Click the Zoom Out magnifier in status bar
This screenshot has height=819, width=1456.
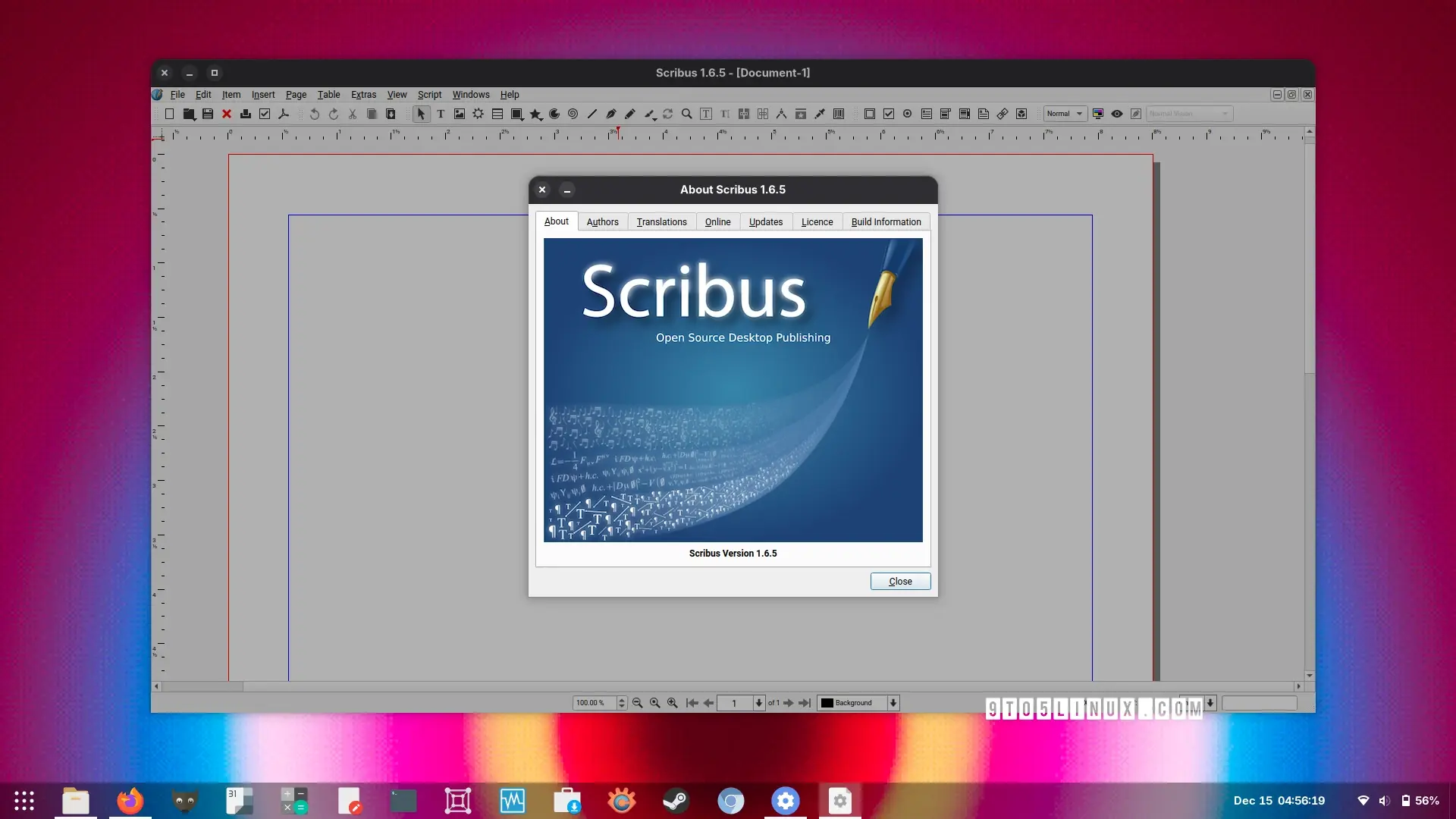(x=638, y=703)
